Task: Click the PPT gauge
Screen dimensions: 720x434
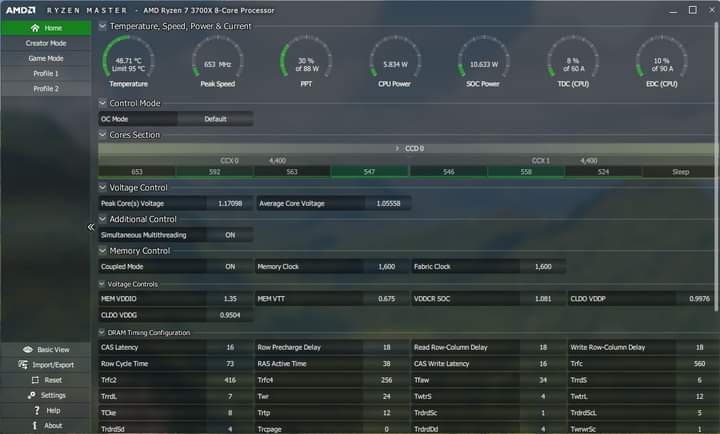Action: [x=306, y=62]
